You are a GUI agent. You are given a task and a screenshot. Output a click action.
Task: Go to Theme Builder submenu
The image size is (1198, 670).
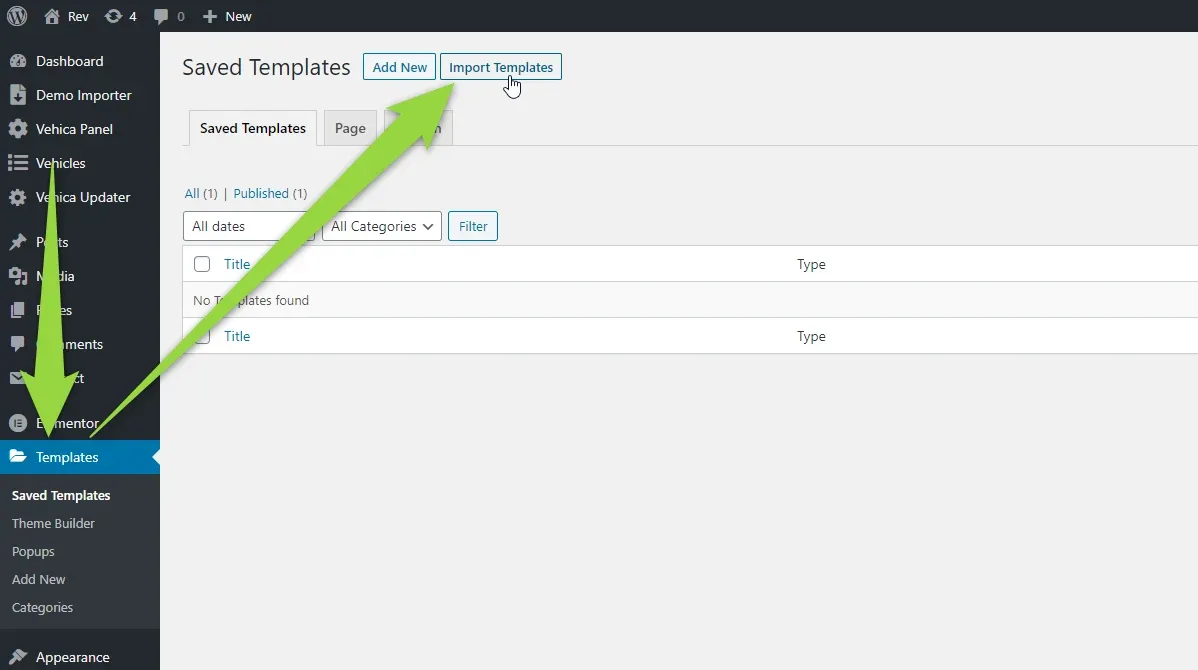coord(53,523)
